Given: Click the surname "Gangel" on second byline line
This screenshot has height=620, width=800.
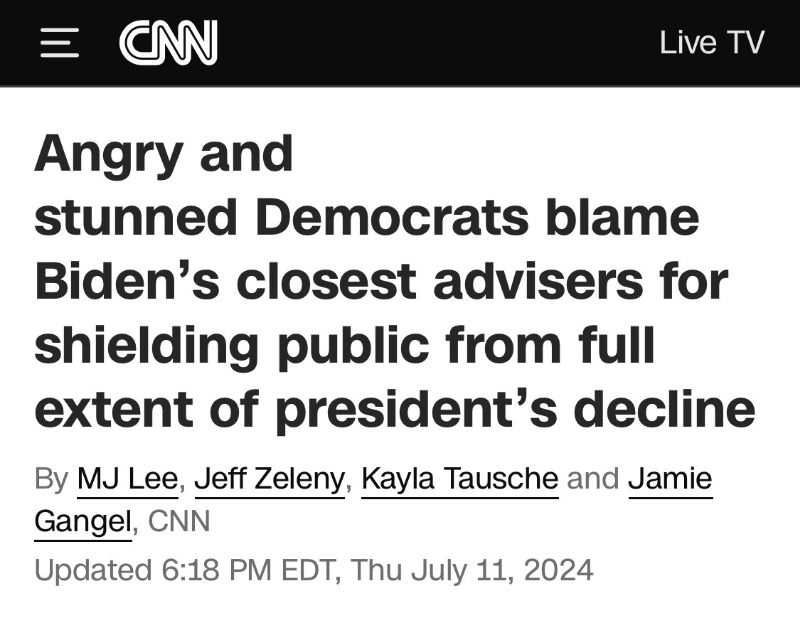Looking at the screenshot, I should coord(83,521).
